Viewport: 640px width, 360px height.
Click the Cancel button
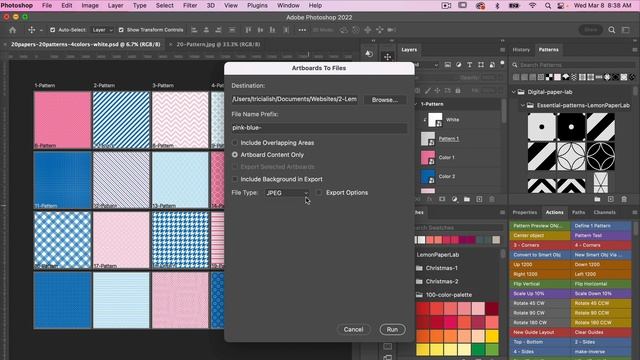353,329
